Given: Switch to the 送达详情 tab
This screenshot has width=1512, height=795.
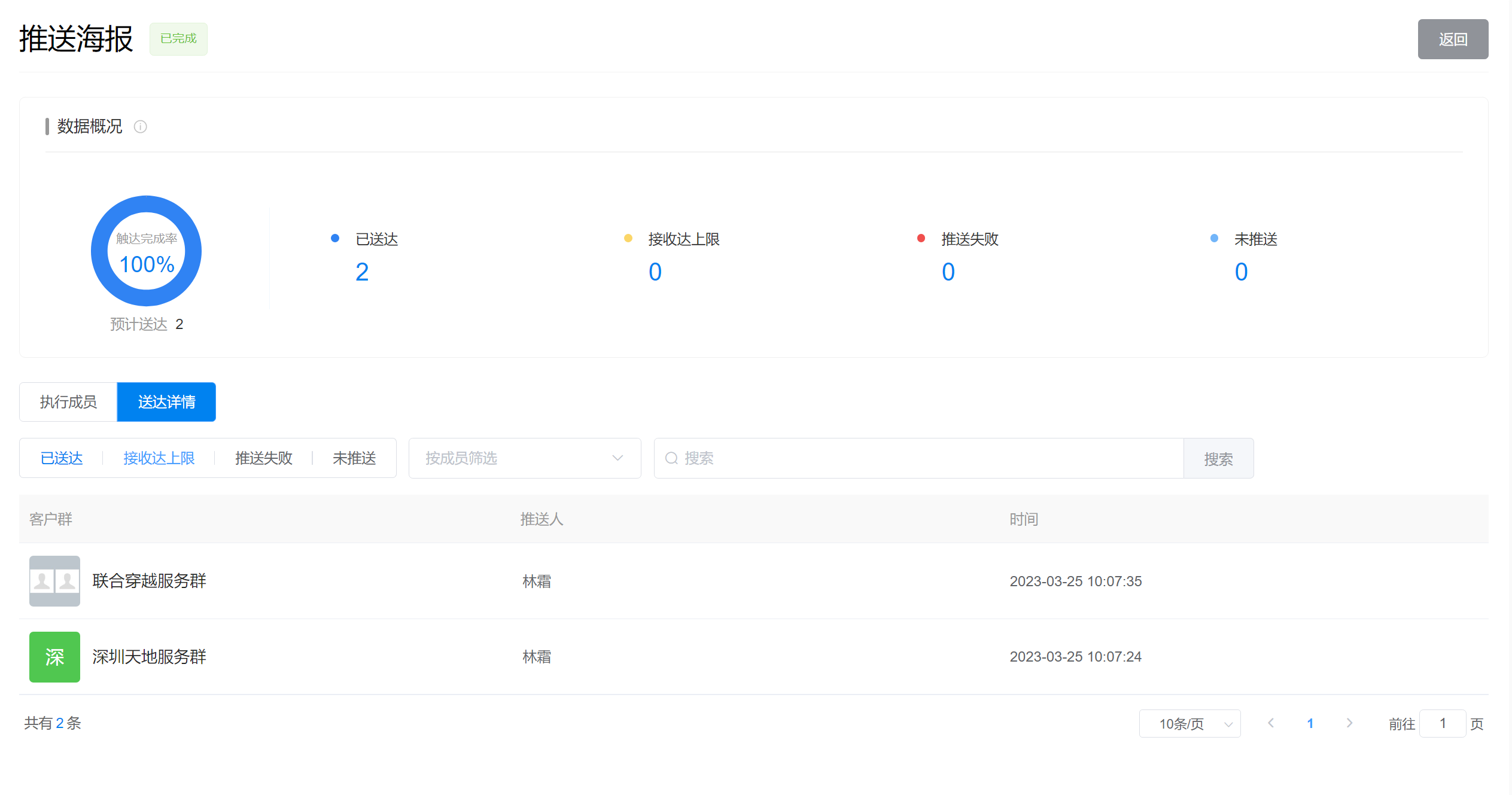Looking at the screenshot, I should tap(166, 402).
